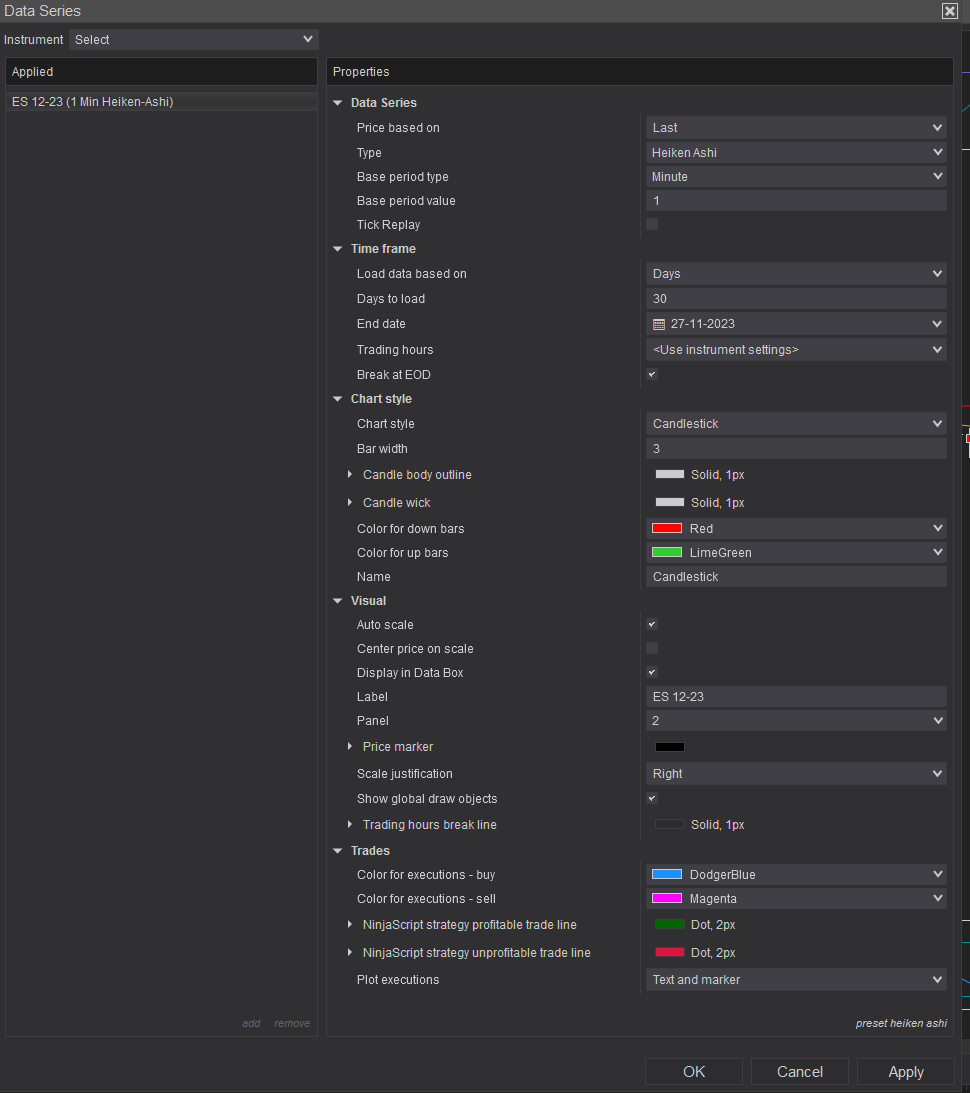Image resolution: width=970 pixels, height=1093 pixels.
Task: Collapse the Time frame section arrow
Action: 338,249
